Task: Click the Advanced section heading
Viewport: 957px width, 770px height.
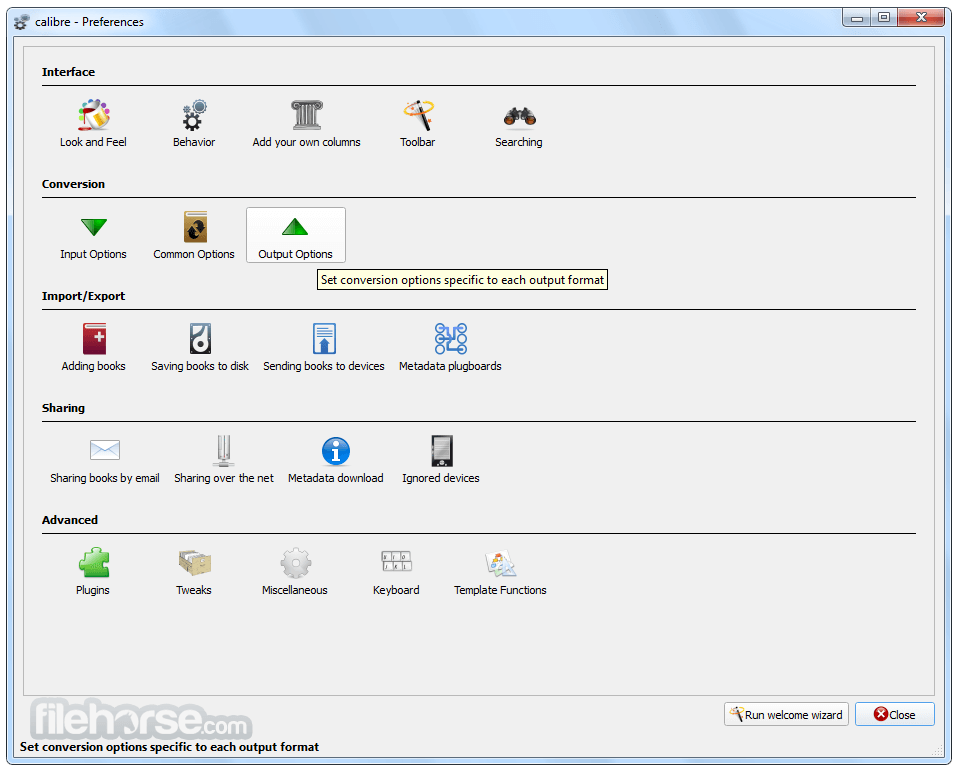Action: 70,520
